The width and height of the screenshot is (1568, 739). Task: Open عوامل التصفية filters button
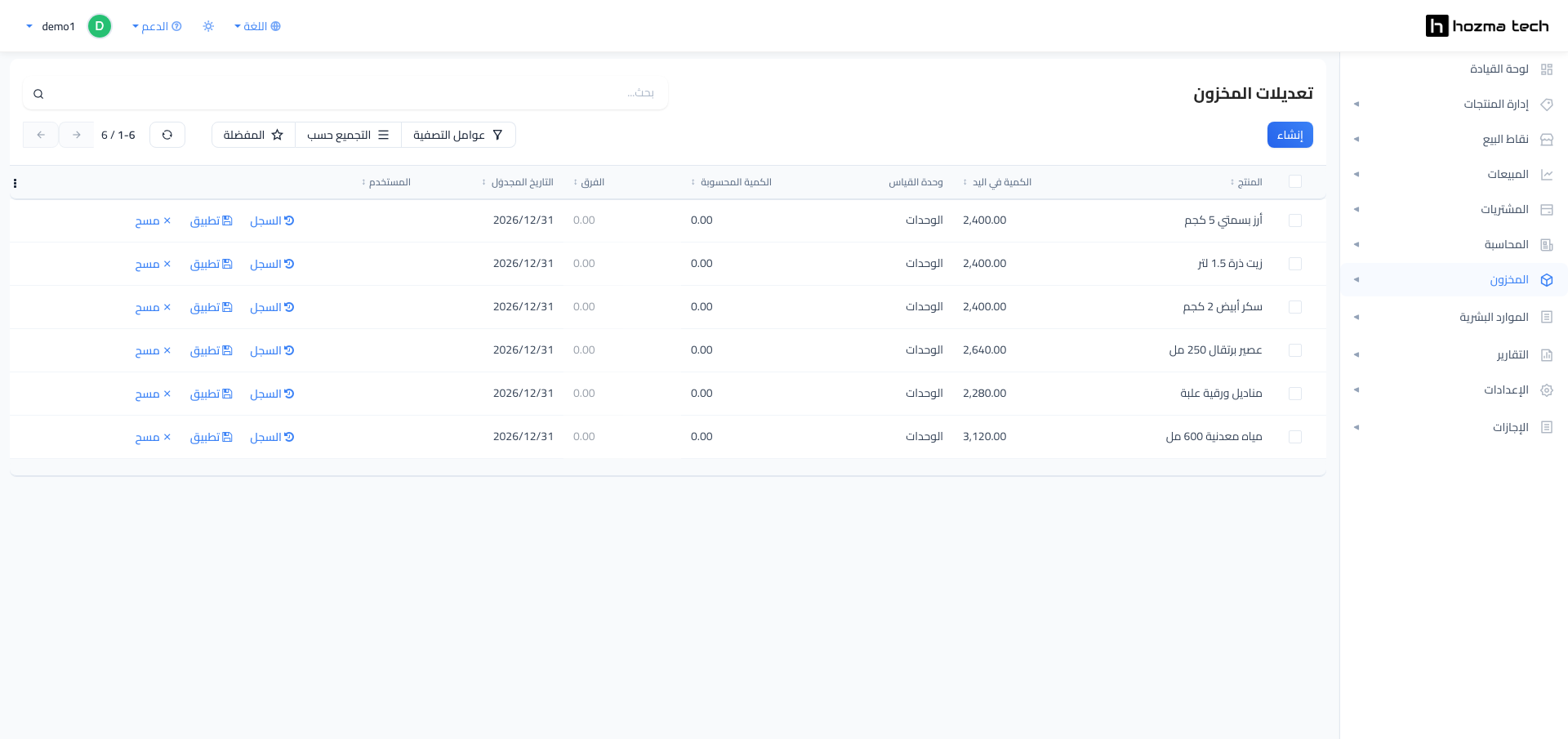coord(458,135)
